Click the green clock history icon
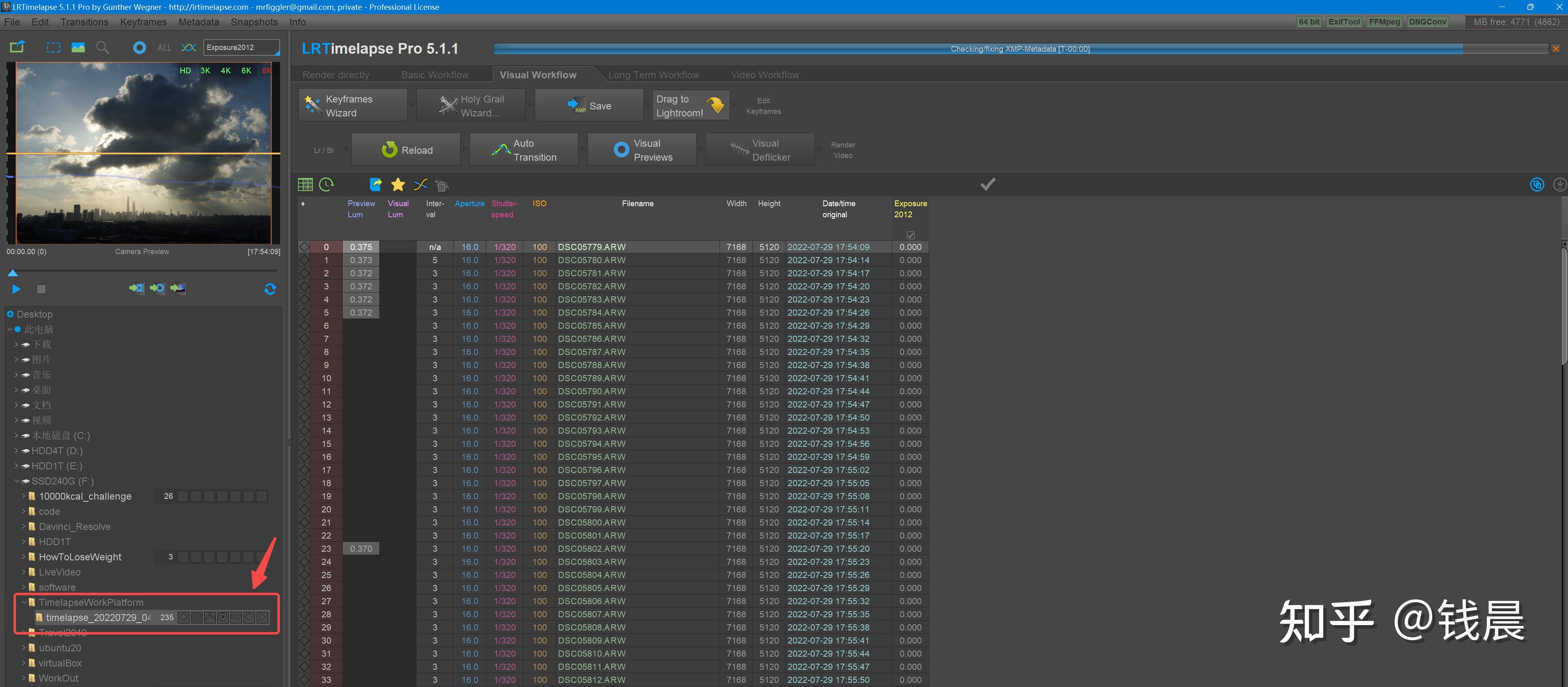Viewport: 1568px width, 687px height. [326, 184]
